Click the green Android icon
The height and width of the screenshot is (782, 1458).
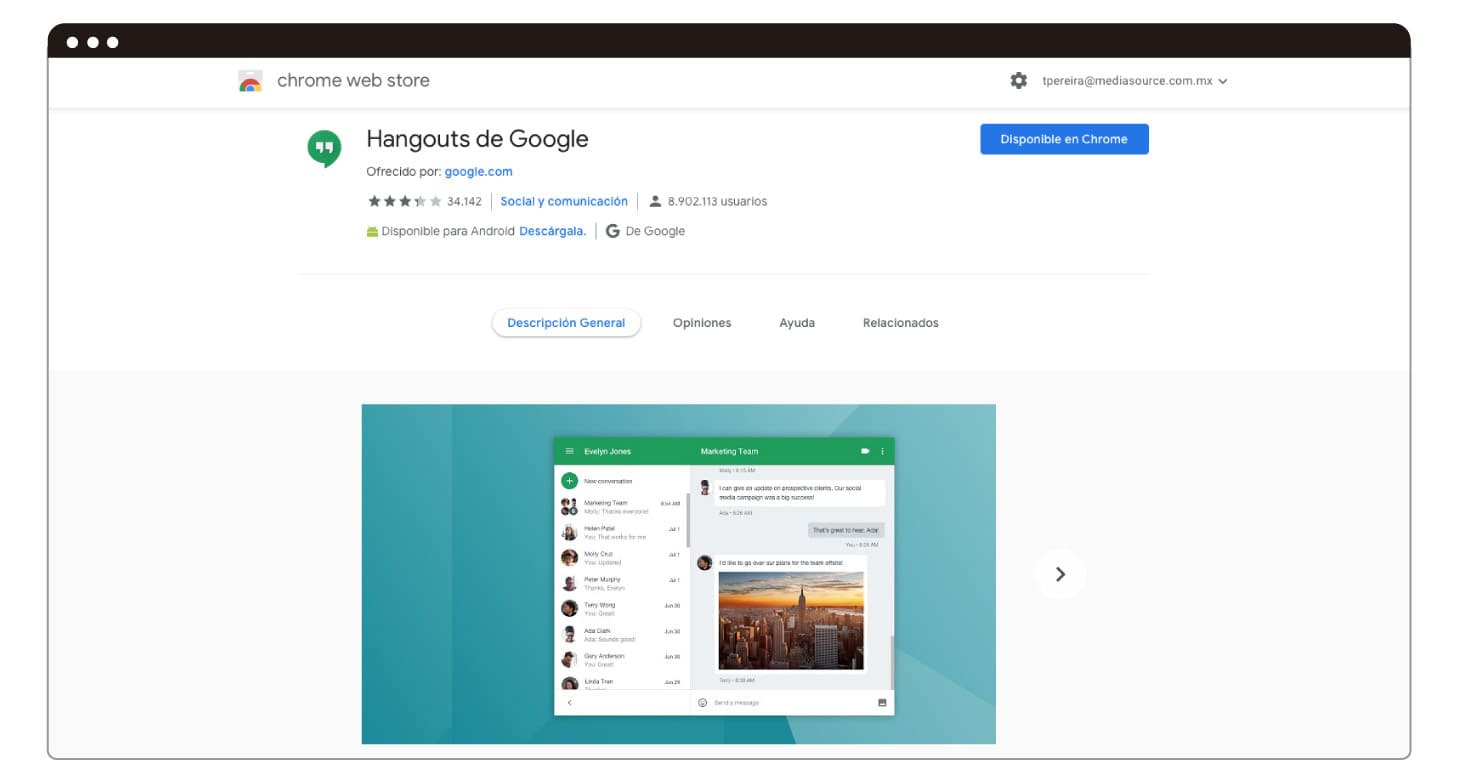[x=373, y=231]
